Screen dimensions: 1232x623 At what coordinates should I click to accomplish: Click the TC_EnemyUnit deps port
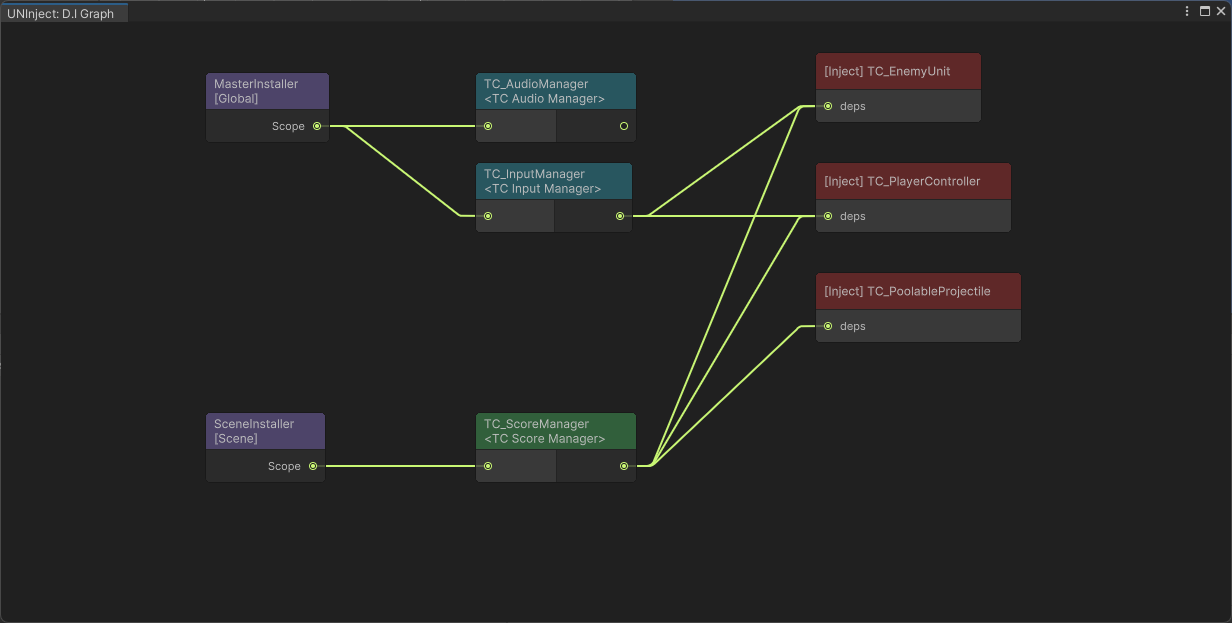coord(828,106)
